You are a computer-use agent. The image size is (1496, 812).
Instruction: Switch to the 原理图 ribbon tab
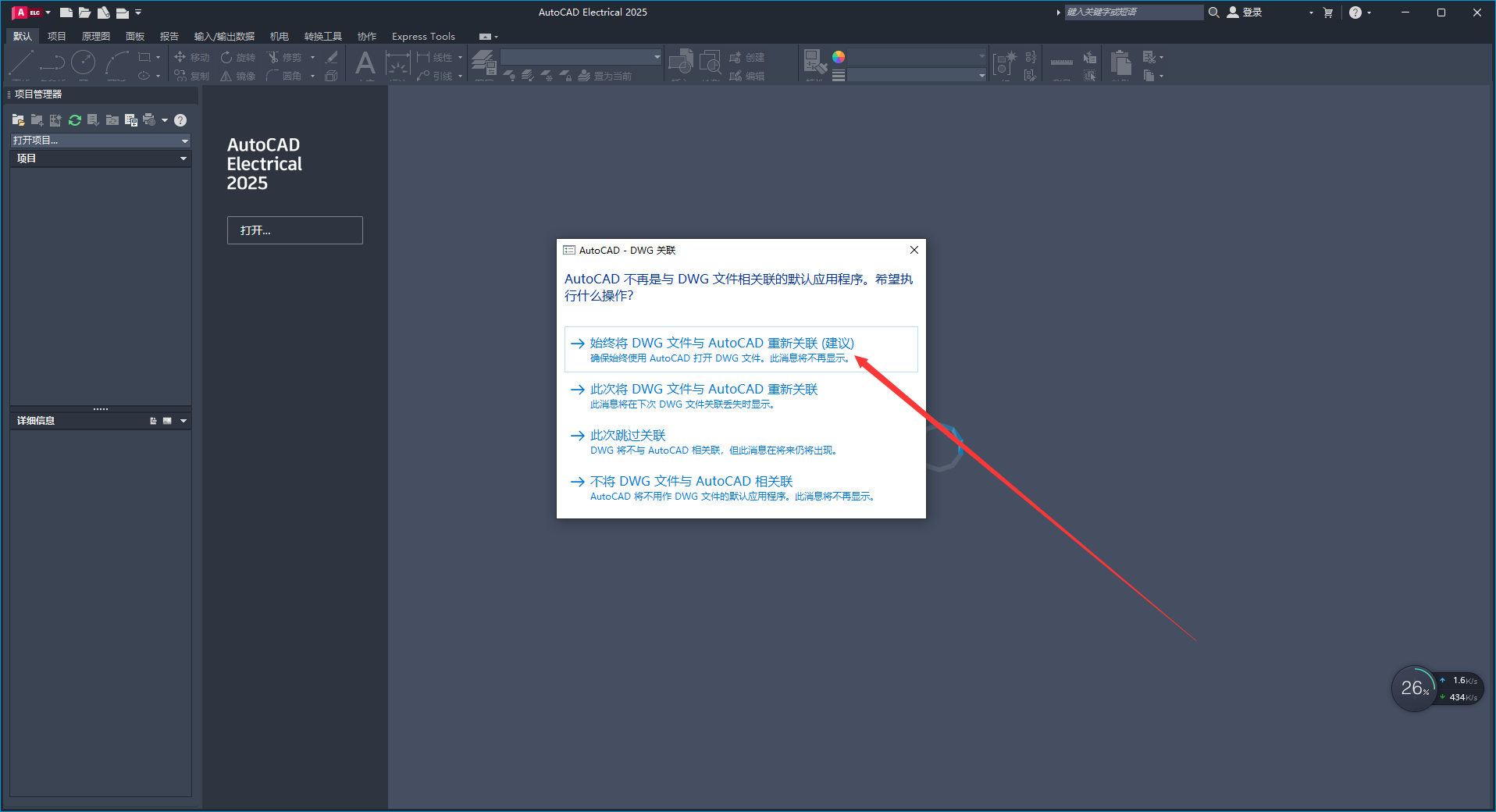[95, 37]
